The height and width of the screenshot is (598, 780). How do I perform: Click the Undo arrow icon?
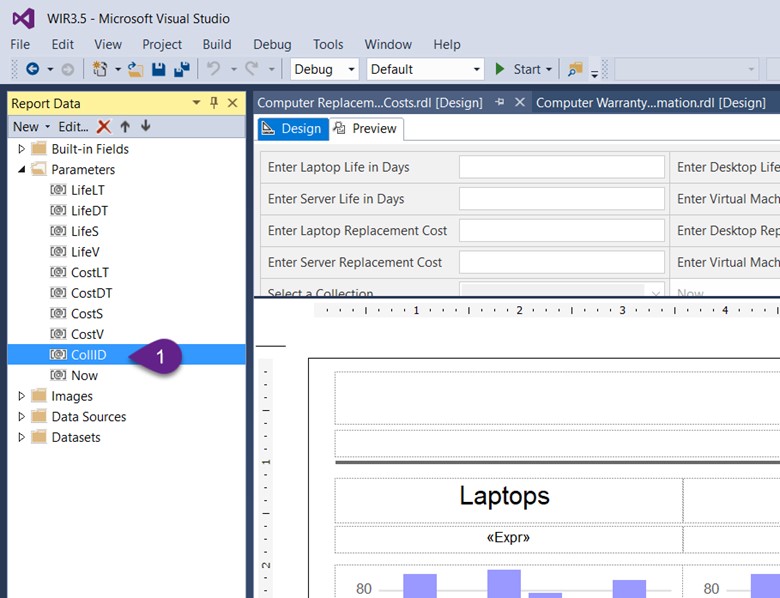(213, 69)
